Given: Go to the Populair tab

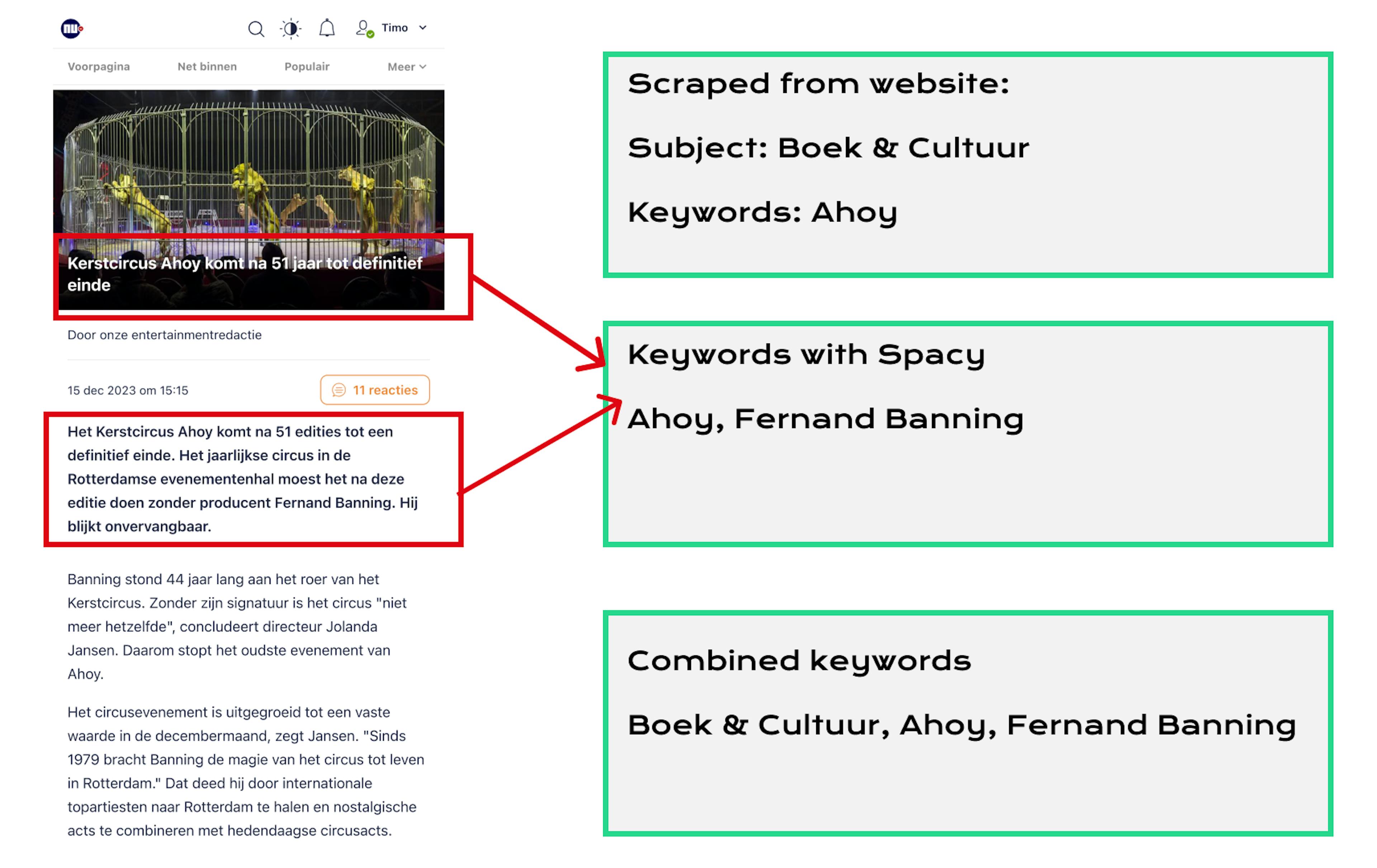Looking at the screenshot, I should 307,66.
